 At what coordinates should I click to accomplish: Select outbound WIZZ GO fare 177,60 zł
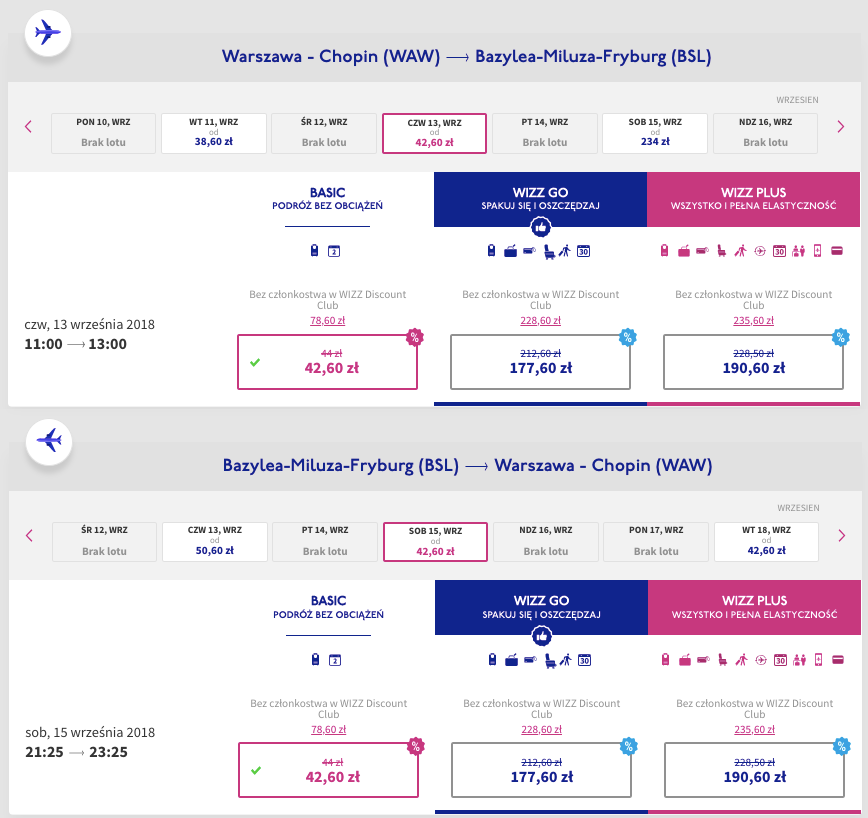(x=540, y=361)
